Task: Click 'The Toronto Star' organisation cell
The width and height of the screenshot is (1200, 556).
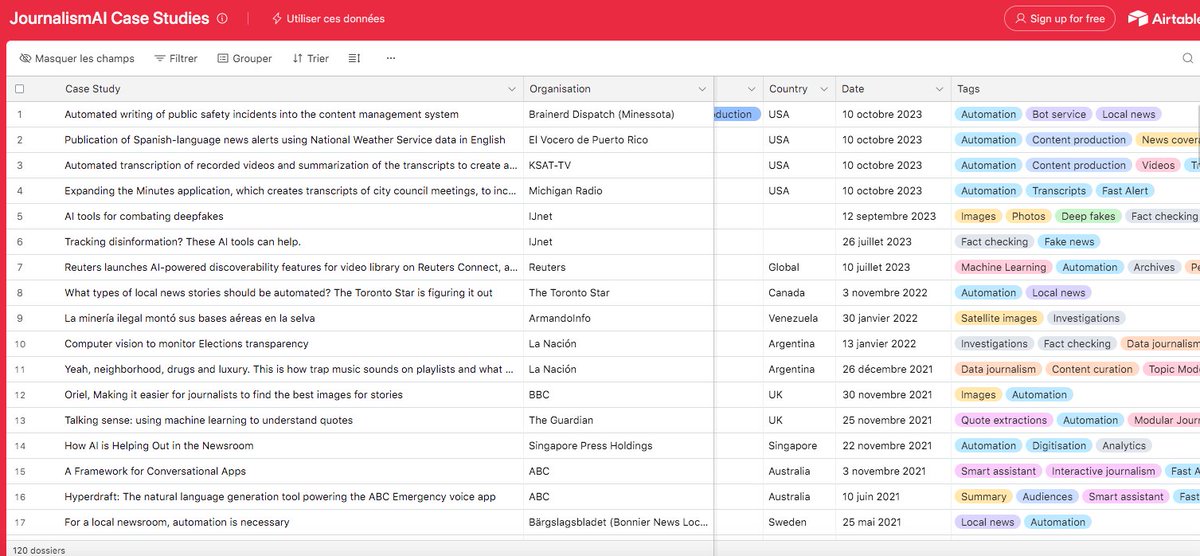Action: pos(619,293)
